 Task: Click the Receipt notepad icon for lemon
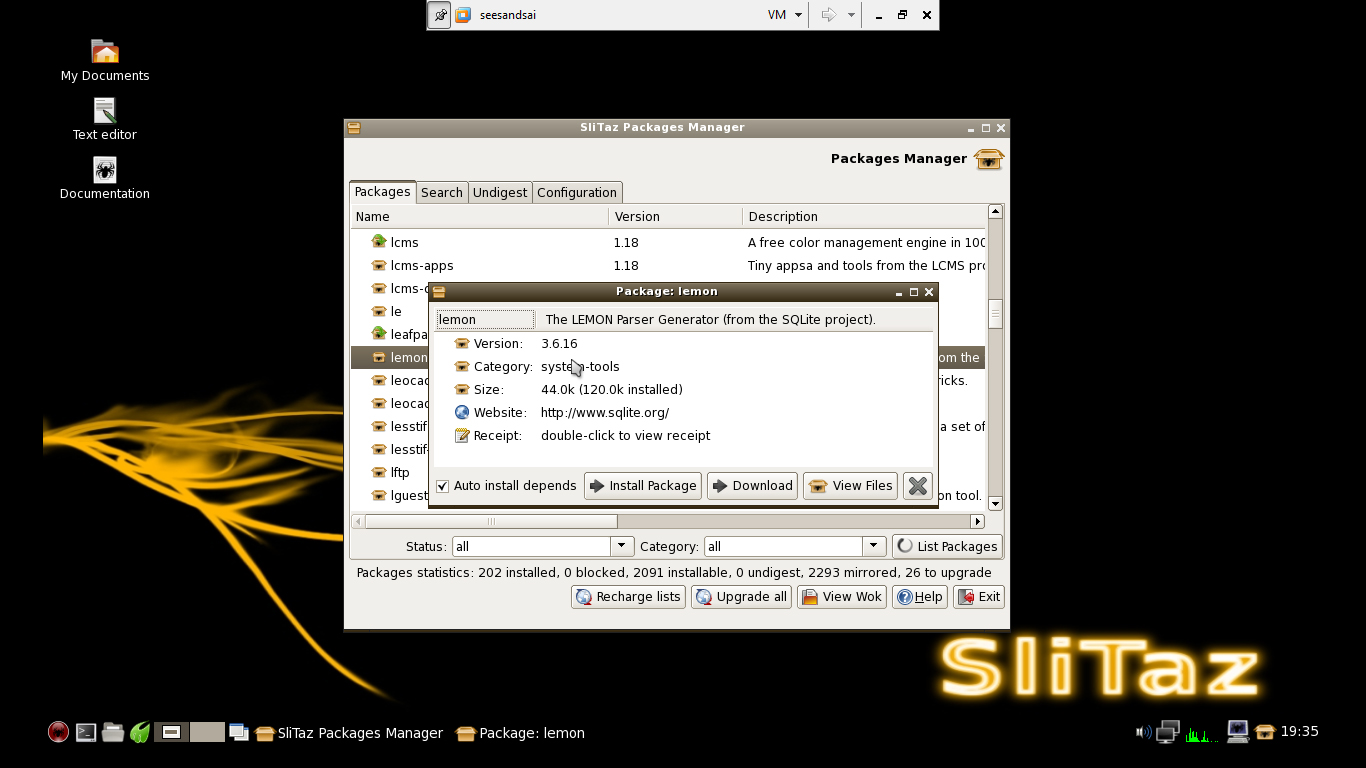point(461,435)
